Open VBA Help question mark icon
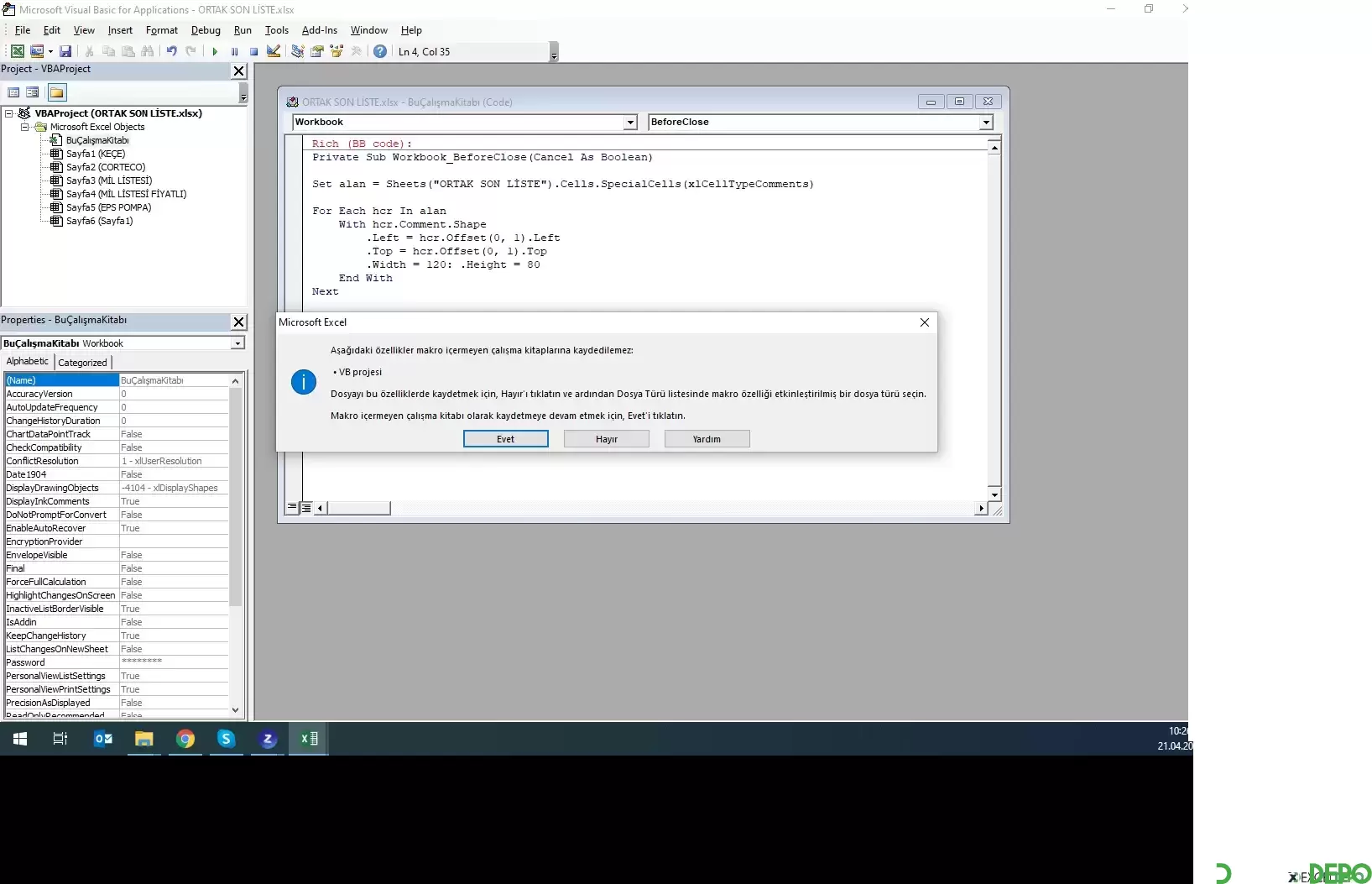This screenshot has width=1372, height=884. (380, 51)
